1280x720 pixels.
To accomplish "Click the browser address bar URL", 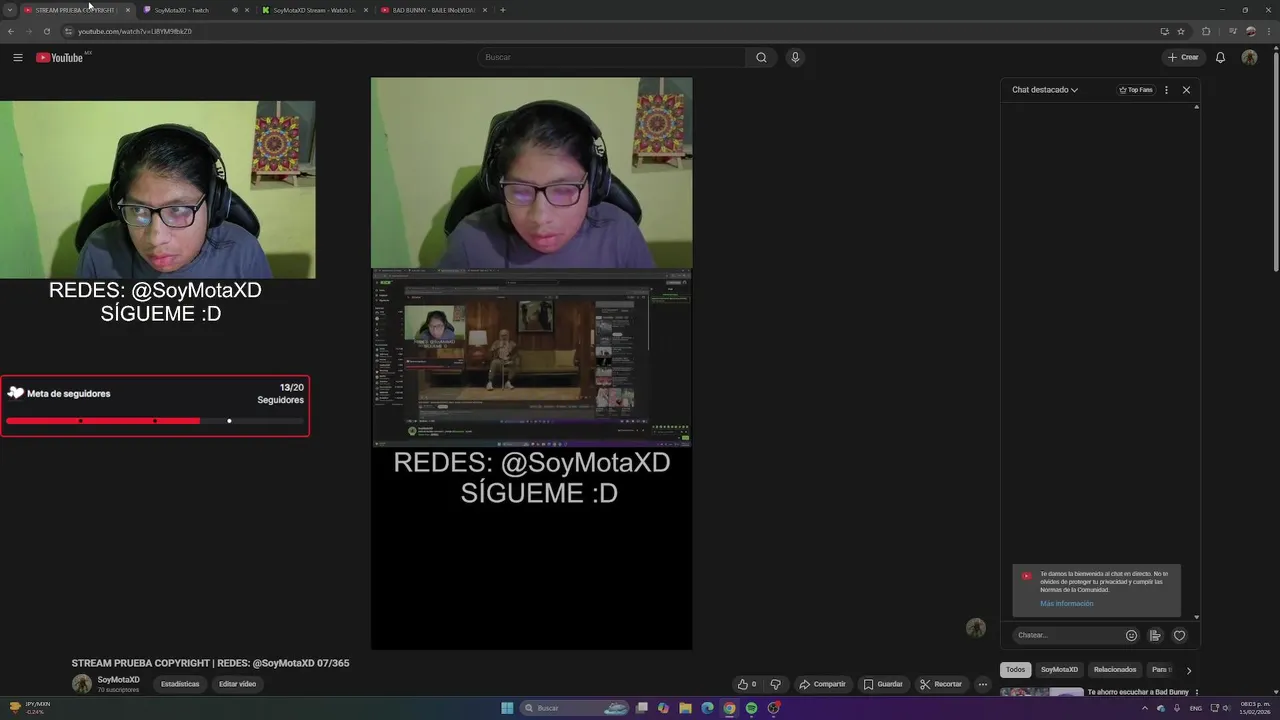I will 135,31.
